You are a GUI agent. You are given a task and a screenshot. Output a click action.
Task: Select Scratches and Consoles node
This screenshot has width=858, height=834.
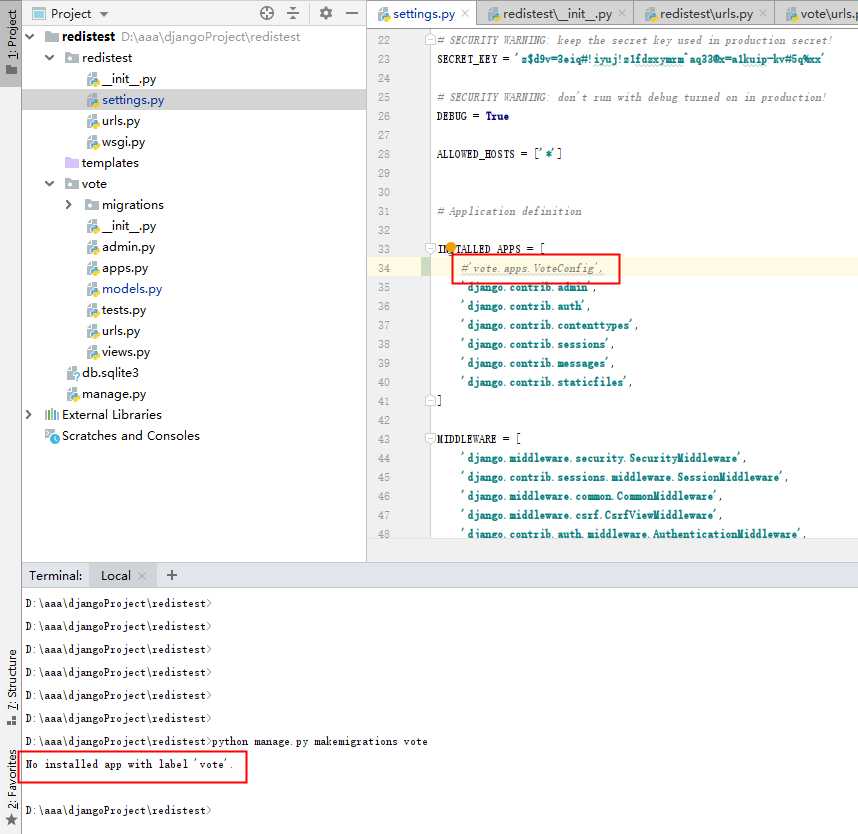click(130, 436)
